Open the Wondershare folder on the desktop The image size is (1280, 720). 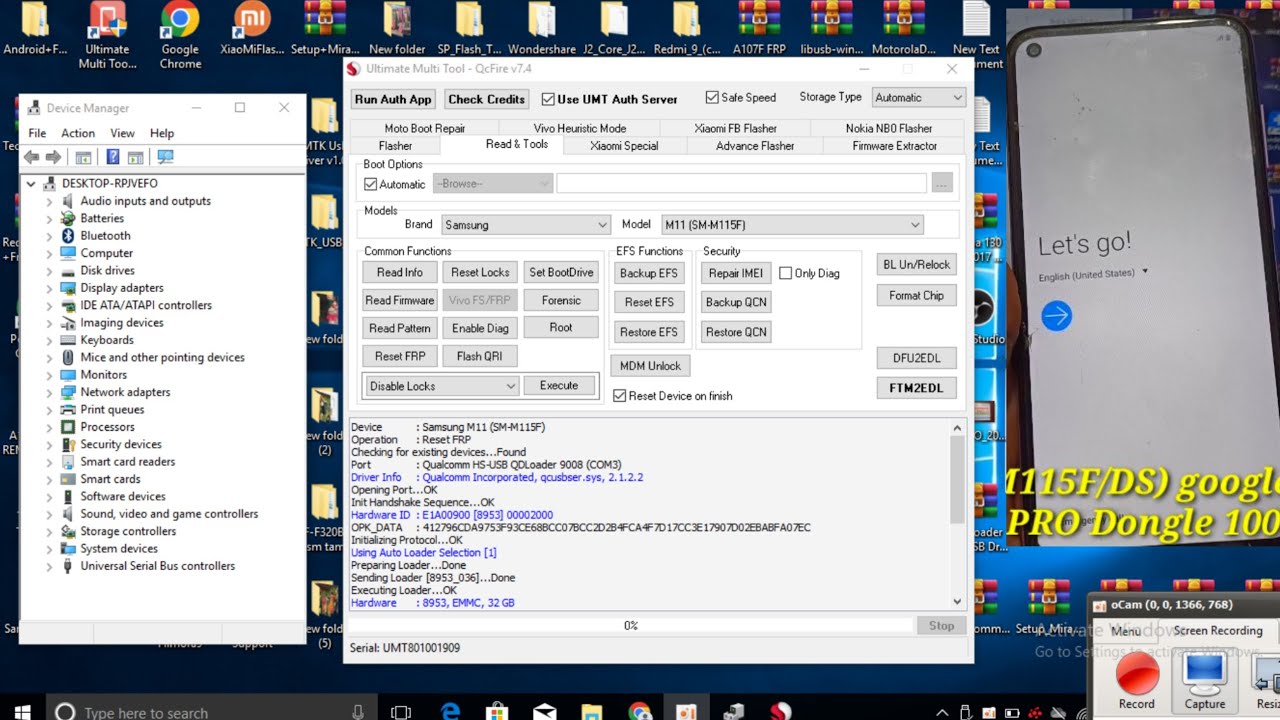[542, 30]
